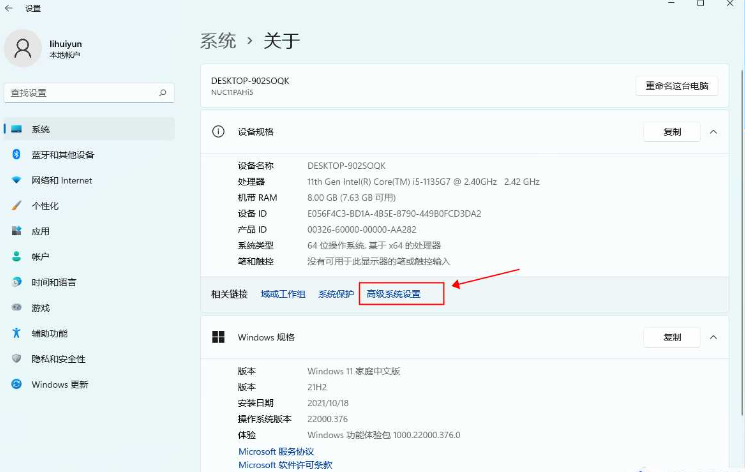
Task: Select the NUC11PAHi5 model text
Action: [x=232, y=93]
